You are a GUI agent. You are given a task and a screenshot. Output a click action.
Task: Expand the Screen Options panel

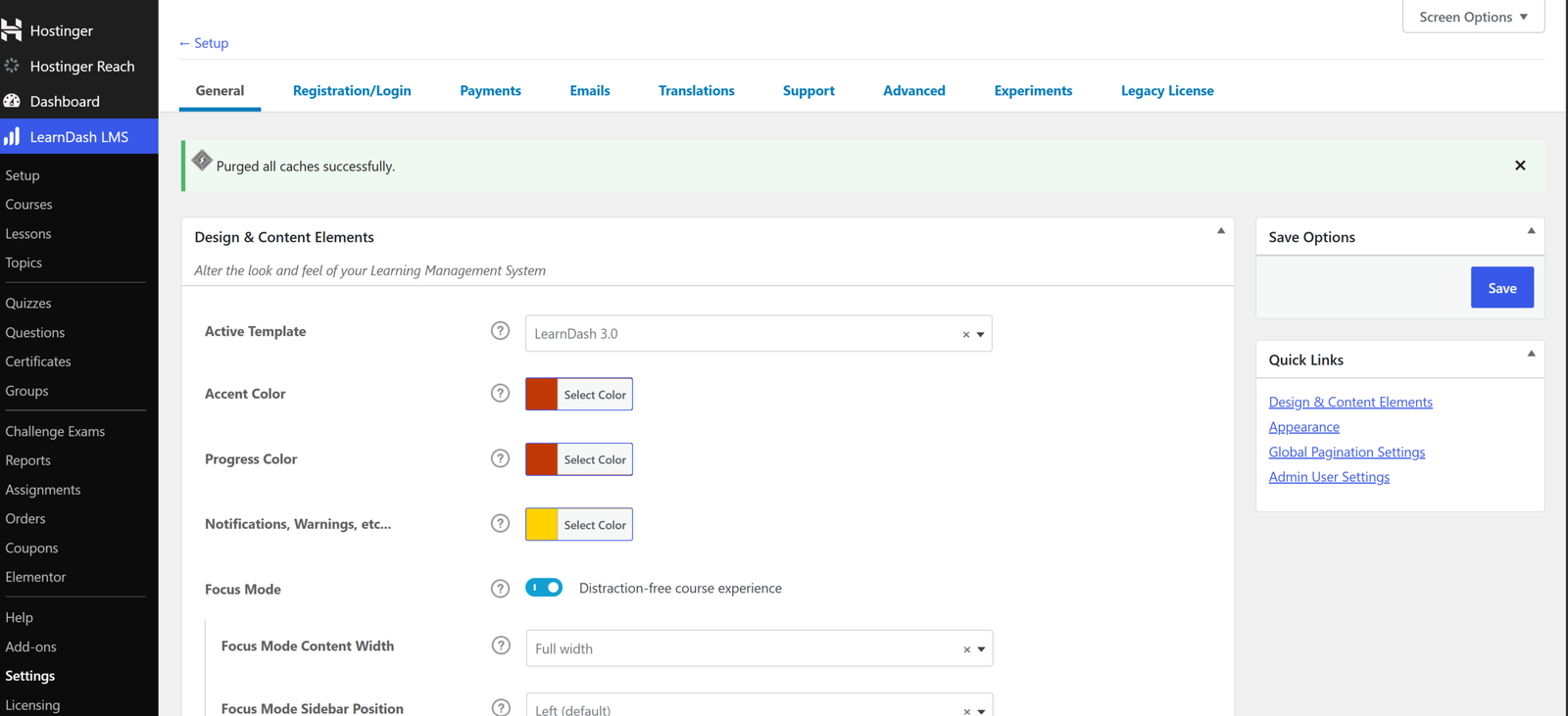coord(1473,17)
